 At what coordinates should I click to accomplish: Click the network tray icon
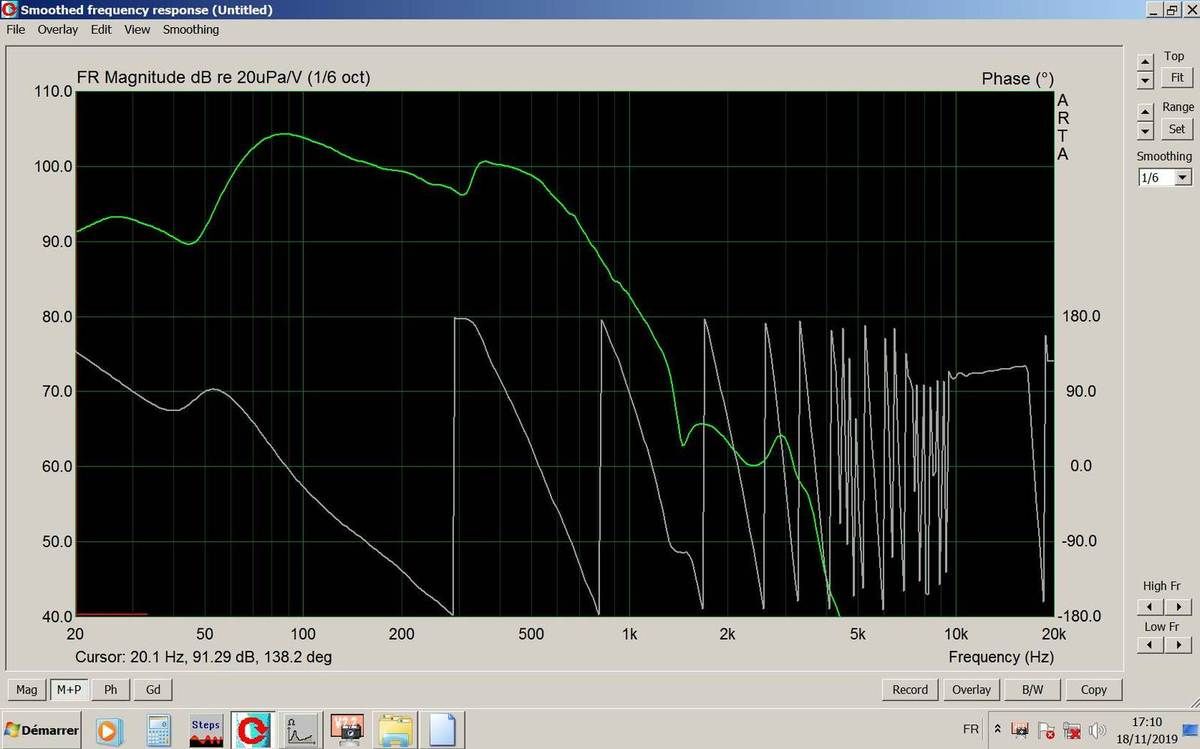1072,730
